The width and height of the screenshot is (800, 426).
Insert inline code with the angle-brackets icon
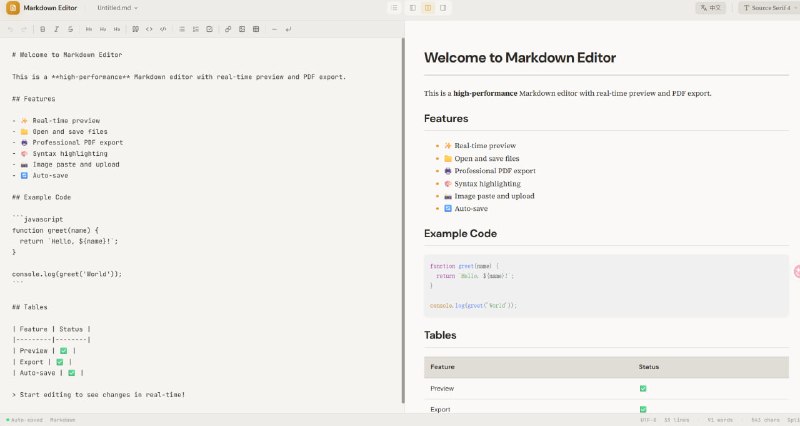pyautogui.click(x=149, y=29)
